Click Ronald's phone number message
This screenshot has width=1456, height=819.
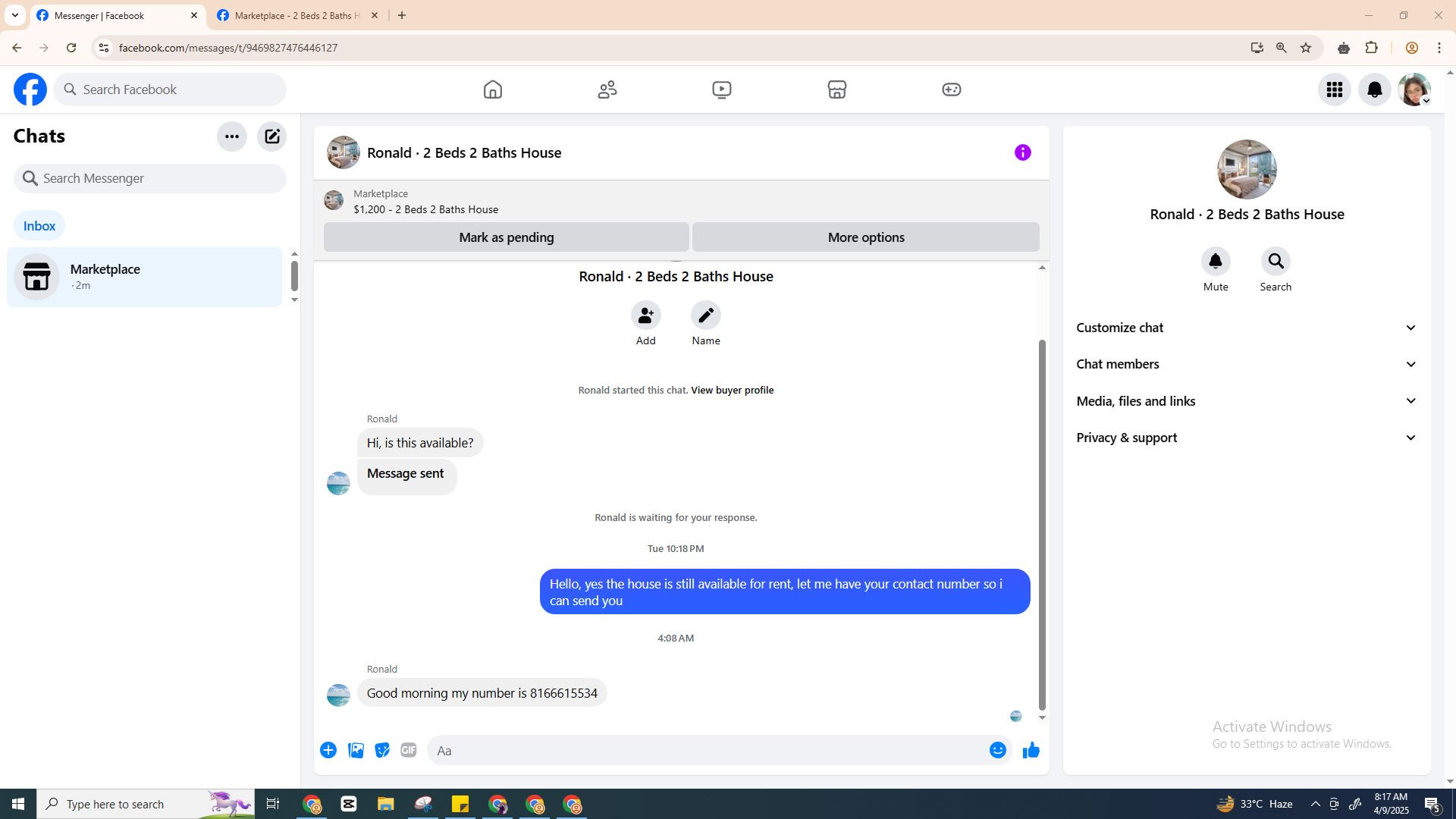[x=482, y=693]
